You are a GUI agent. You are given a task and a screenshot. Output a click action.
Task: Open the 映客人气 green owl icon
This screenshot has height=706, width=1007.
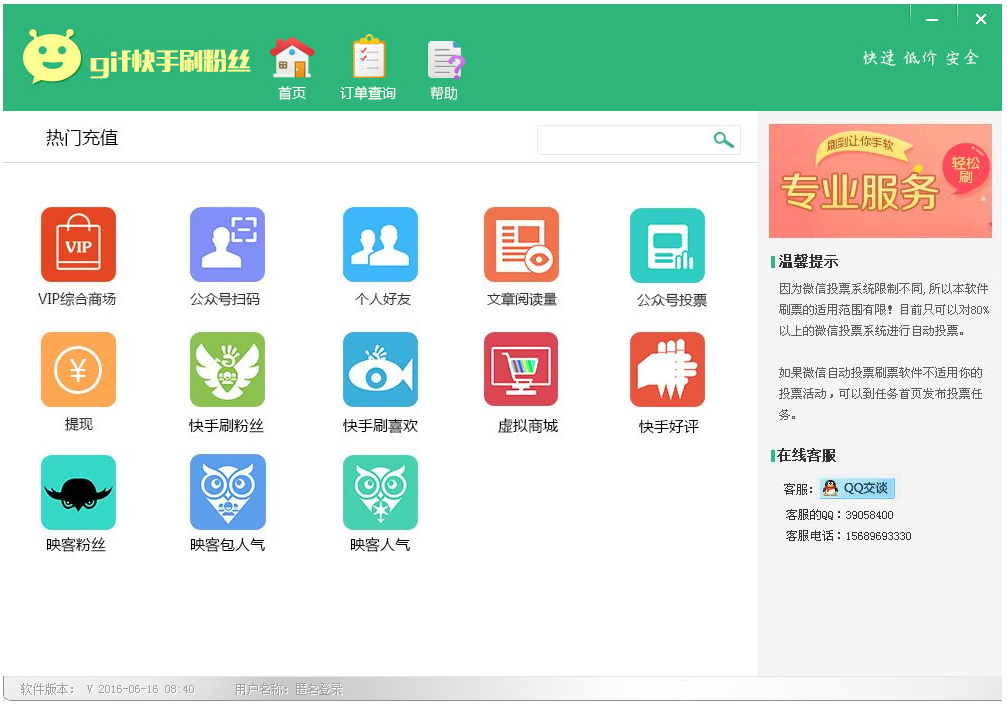tap(380, 493)
